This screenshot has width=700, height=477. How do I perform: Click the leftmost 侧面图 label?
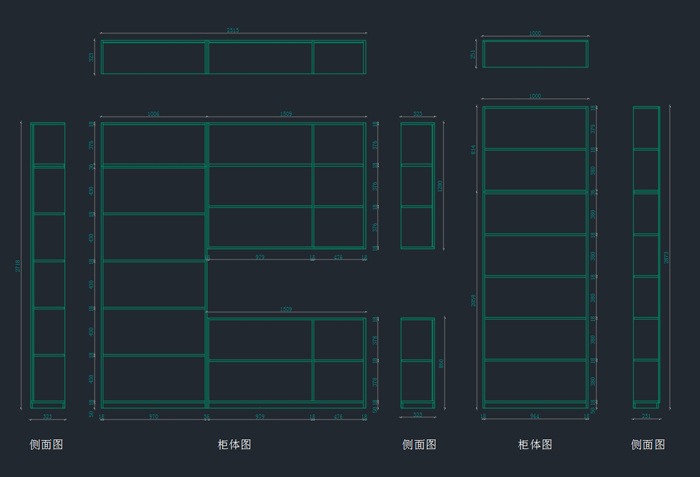tap(47, 445)
